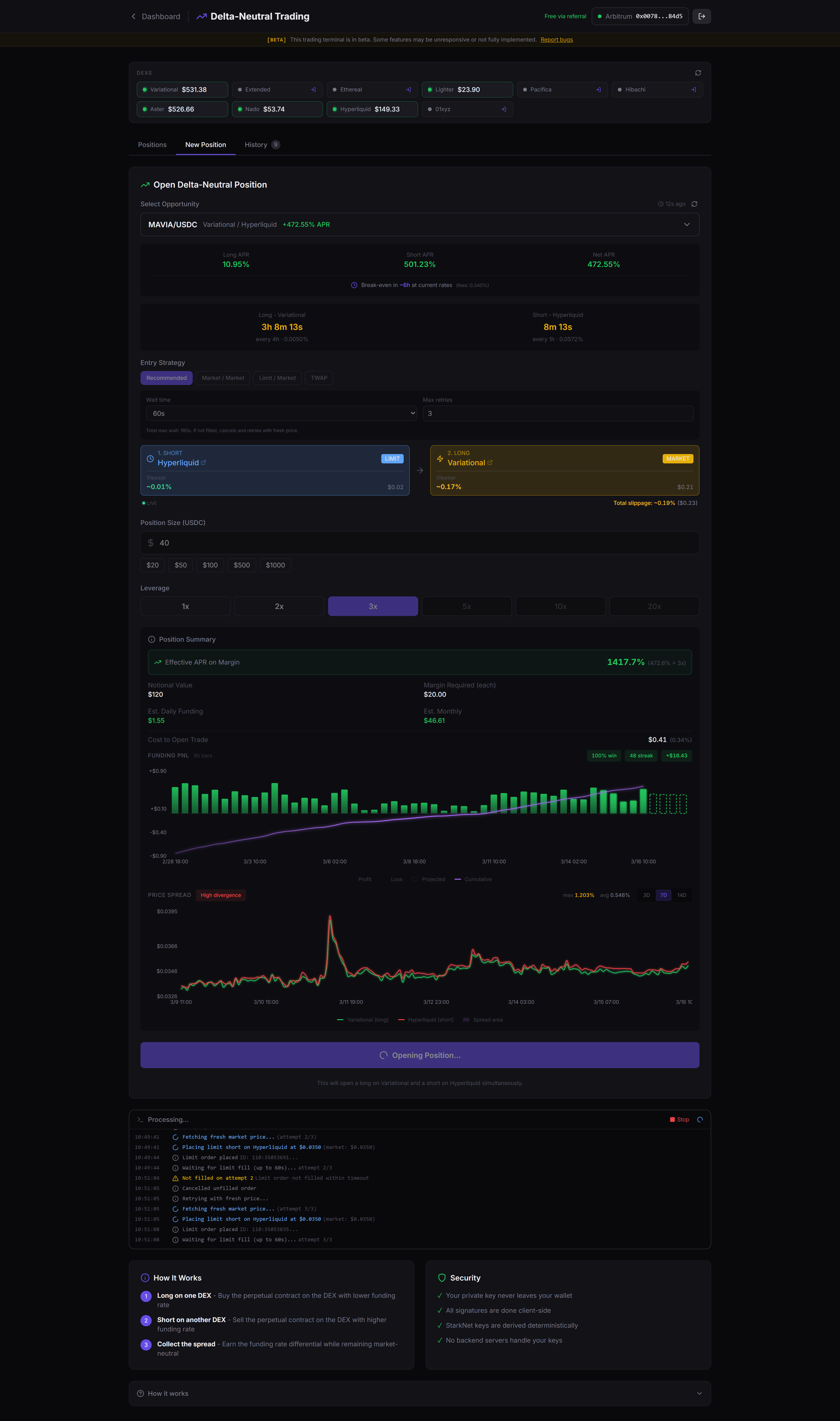Expand the bottom How it works section
Image resolution: width=840 pixels, height=1421 pixels.
tap(420, 1393)
